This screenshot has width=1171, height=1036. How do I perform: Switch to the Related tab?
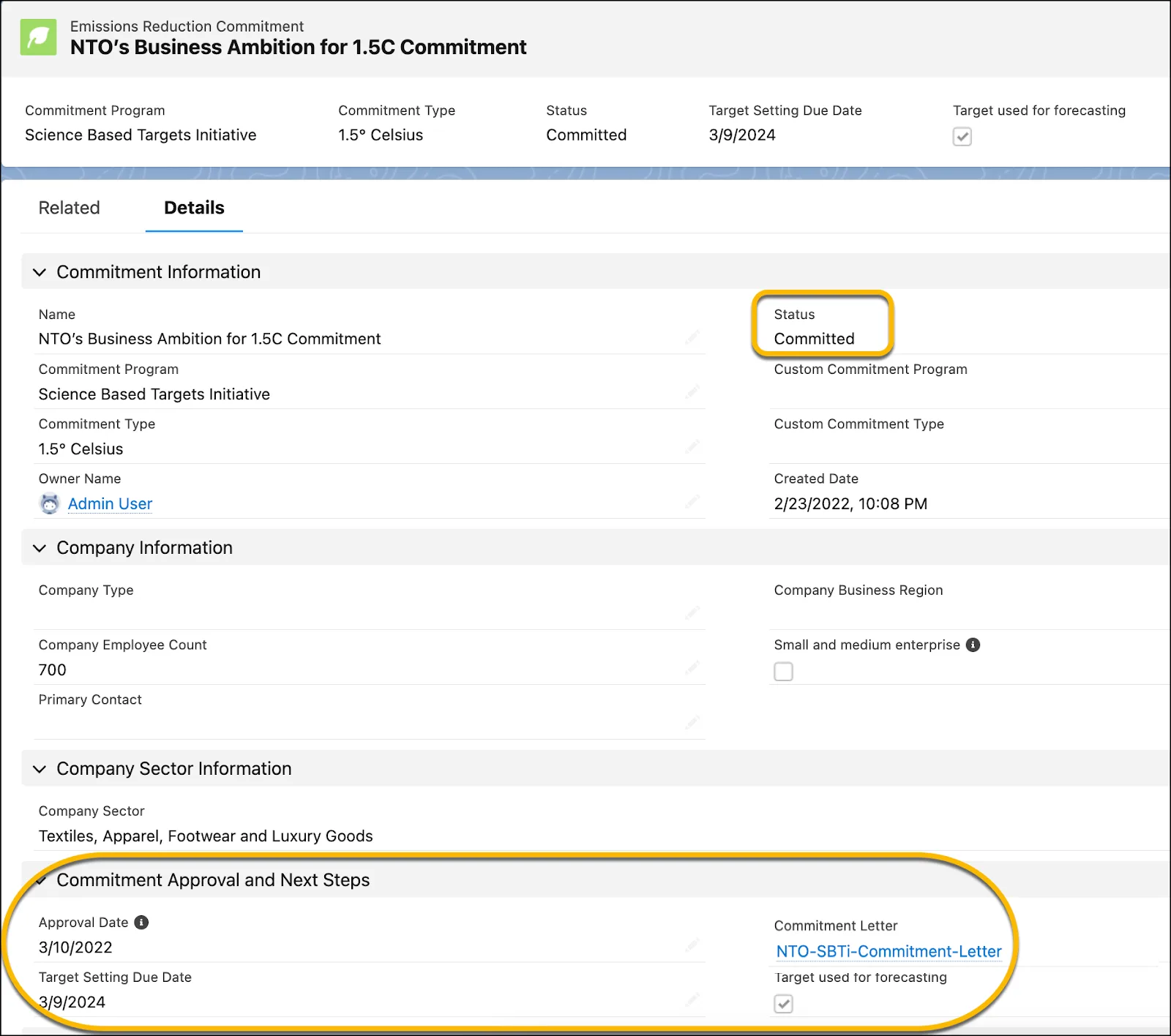[x=69, y=208]
